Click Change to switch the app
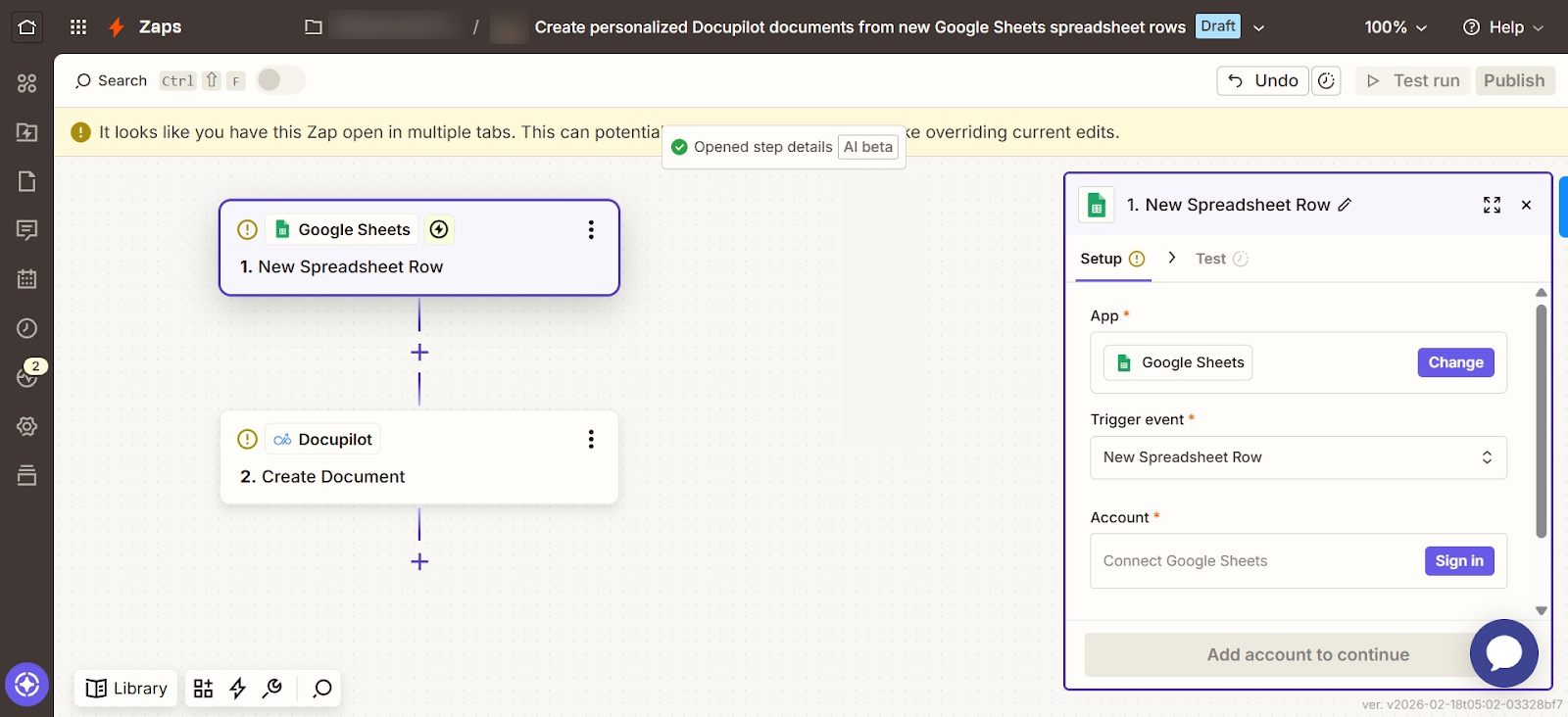1568x717 pixels. click(1455, 362)
